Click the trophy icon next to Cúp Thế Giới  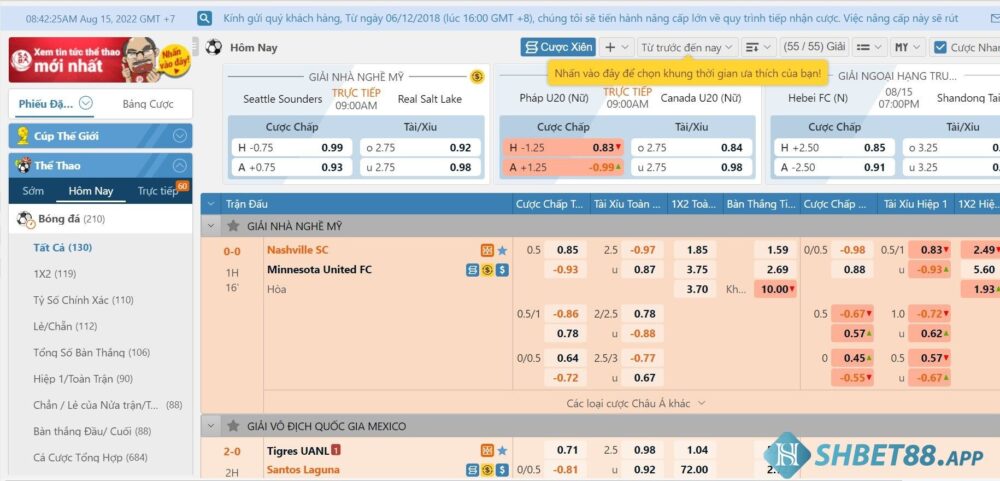23,136
